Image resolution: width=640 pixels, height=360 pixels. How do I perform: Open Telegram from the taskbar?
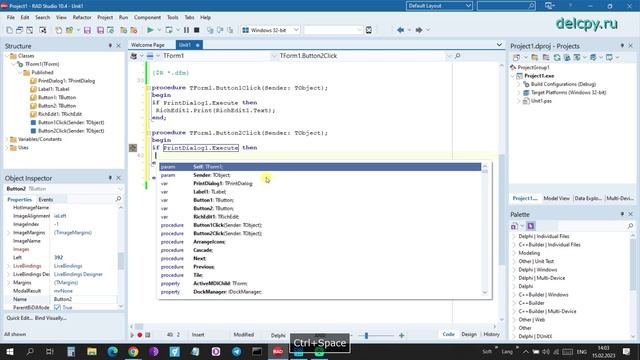tap(236, 351)
